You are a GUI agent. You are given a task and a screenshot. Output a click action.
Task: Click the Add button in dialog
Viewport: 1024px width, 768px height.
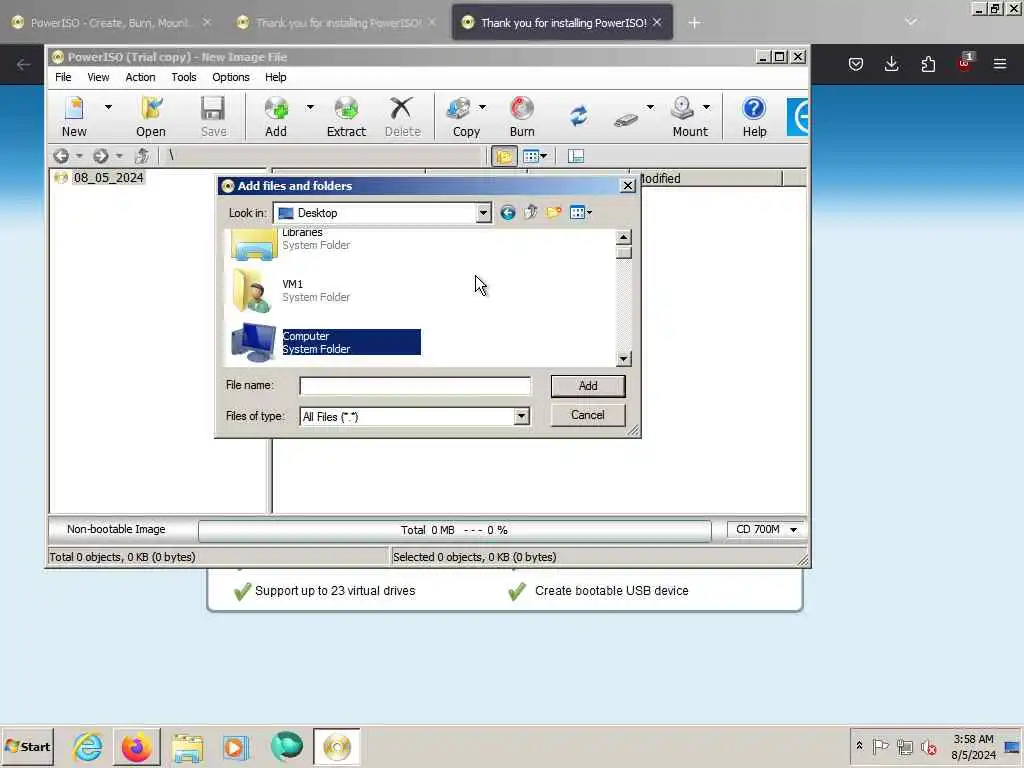point(588,386)
